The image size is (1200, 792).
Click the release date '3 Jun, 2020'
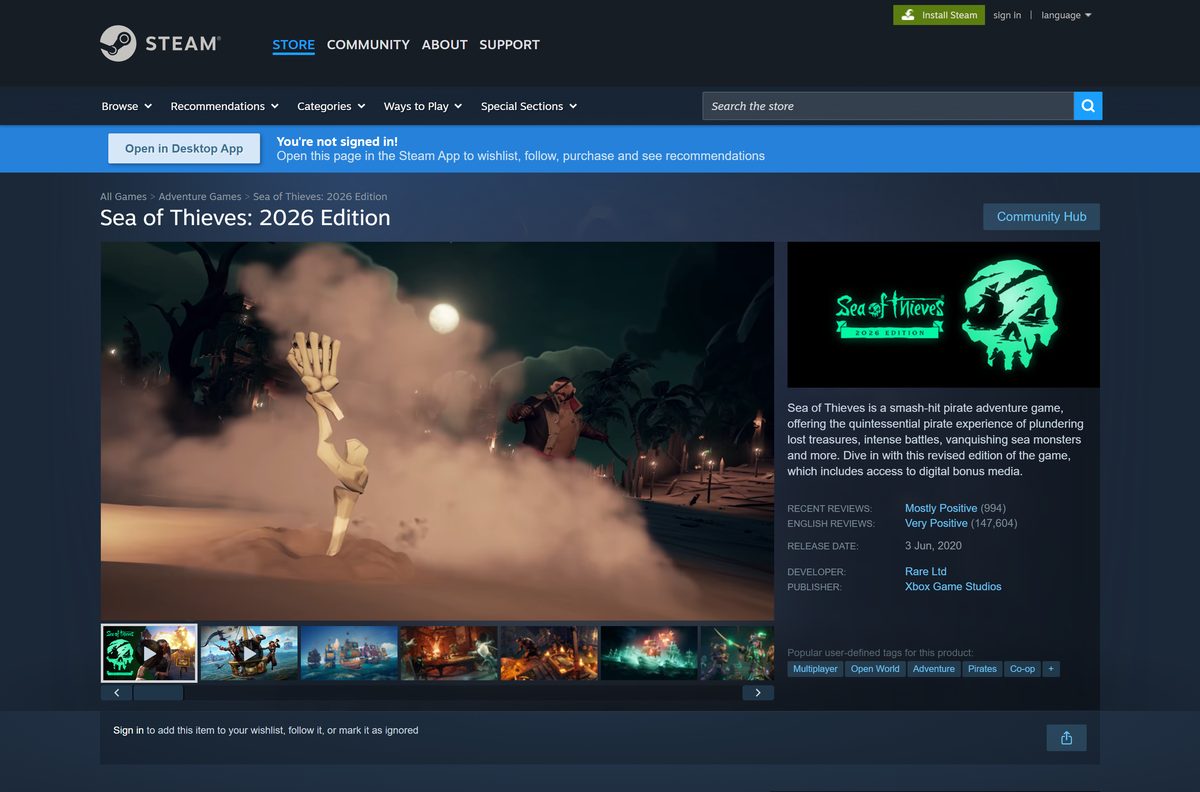point(933,547)
